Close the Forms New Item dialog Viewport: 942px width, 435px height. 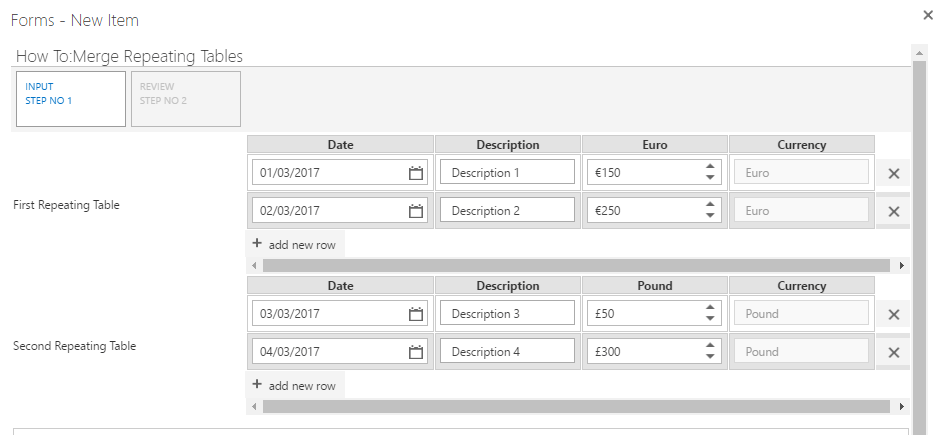(x=928, y=16)
